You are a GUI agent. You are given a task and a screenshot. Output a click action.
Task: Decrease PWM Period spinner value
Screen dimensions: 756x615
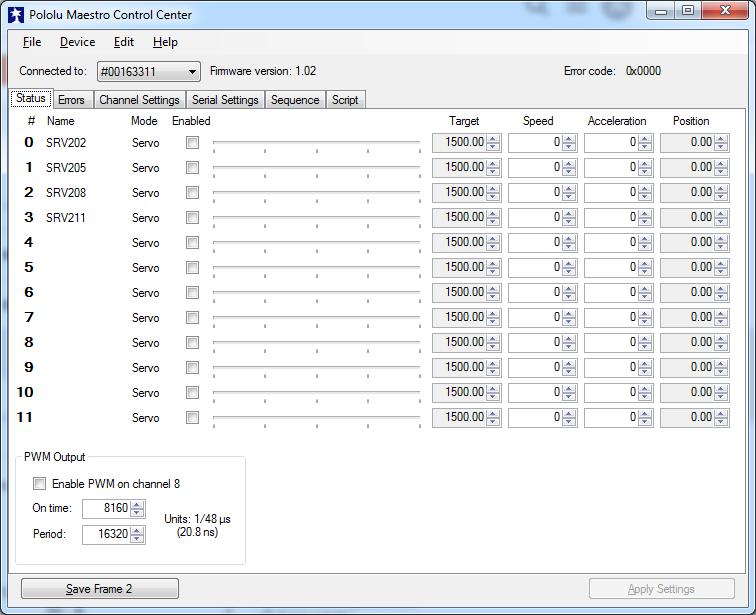[x=138, y=539]
